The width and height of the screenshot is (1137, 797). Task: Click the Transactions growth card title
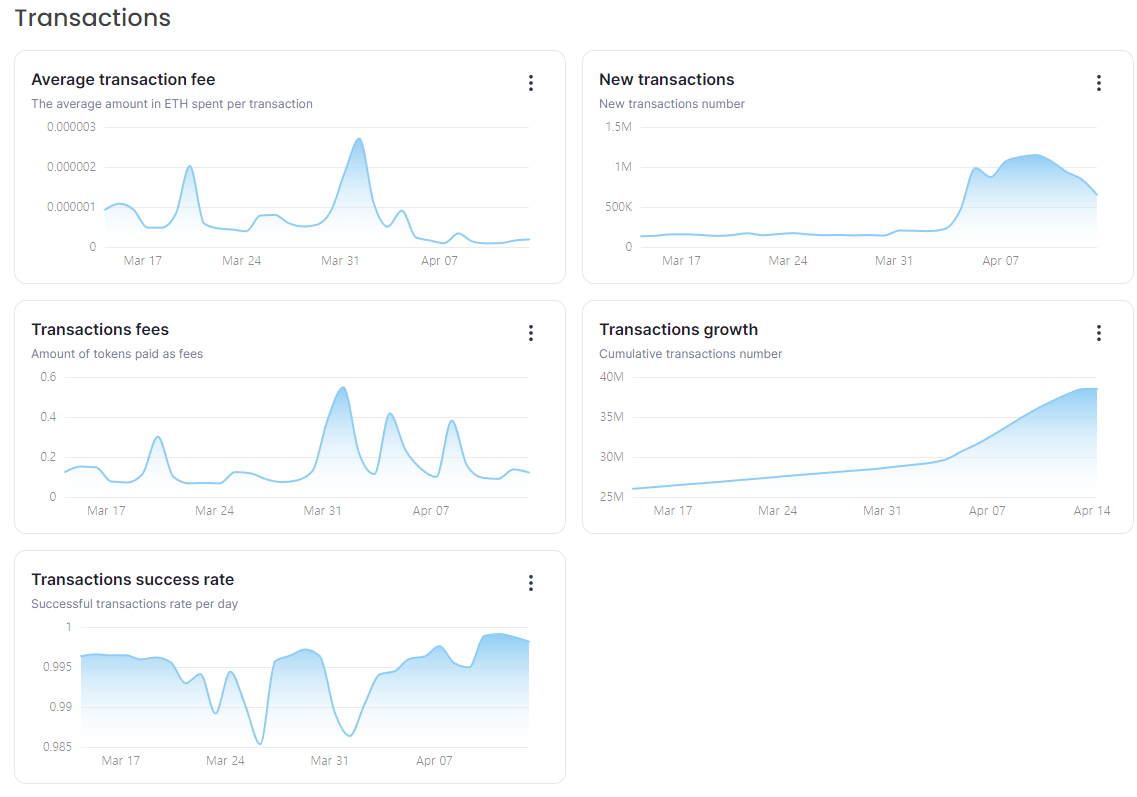[x=678, y=330]
